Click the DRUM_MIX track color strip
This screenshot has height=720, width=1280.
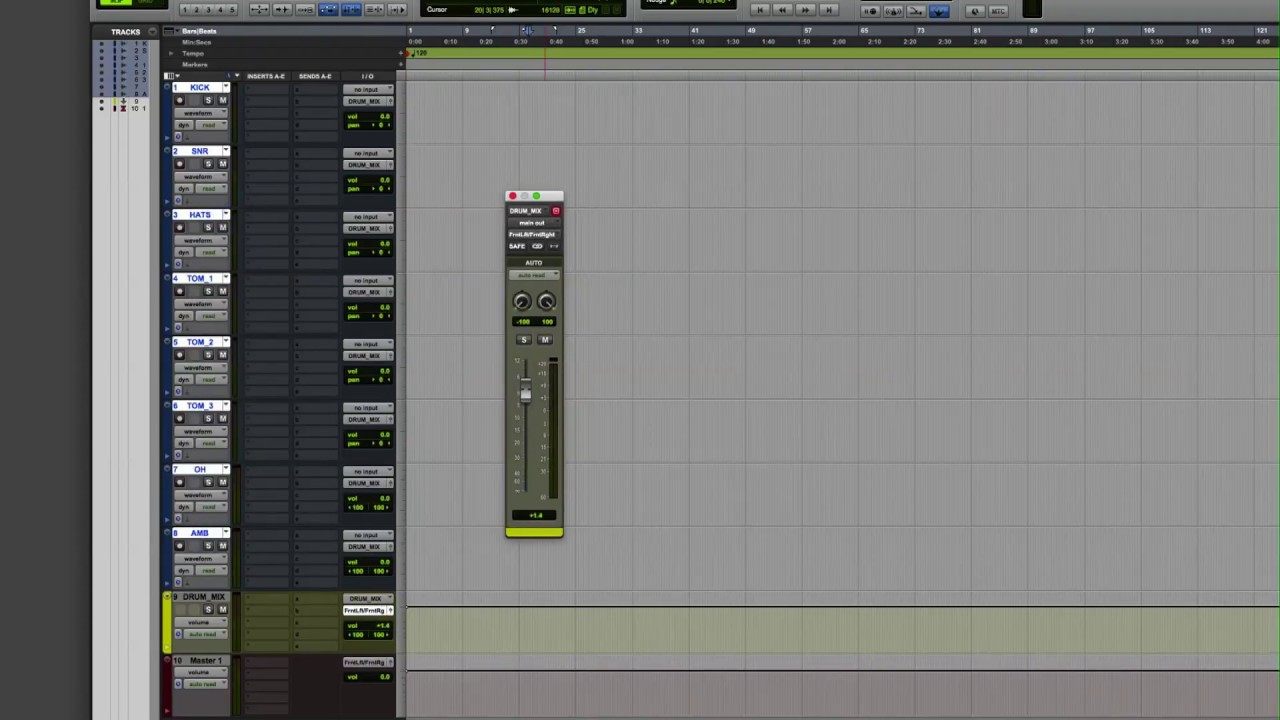[x=168, y=622]
